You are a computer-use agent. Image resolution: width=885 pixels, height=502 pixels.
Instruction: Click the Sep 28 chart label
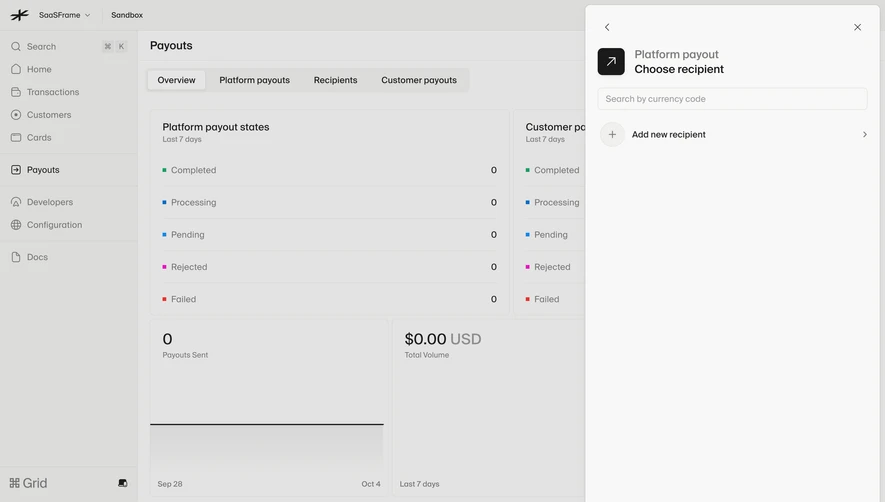coord(170,484)
